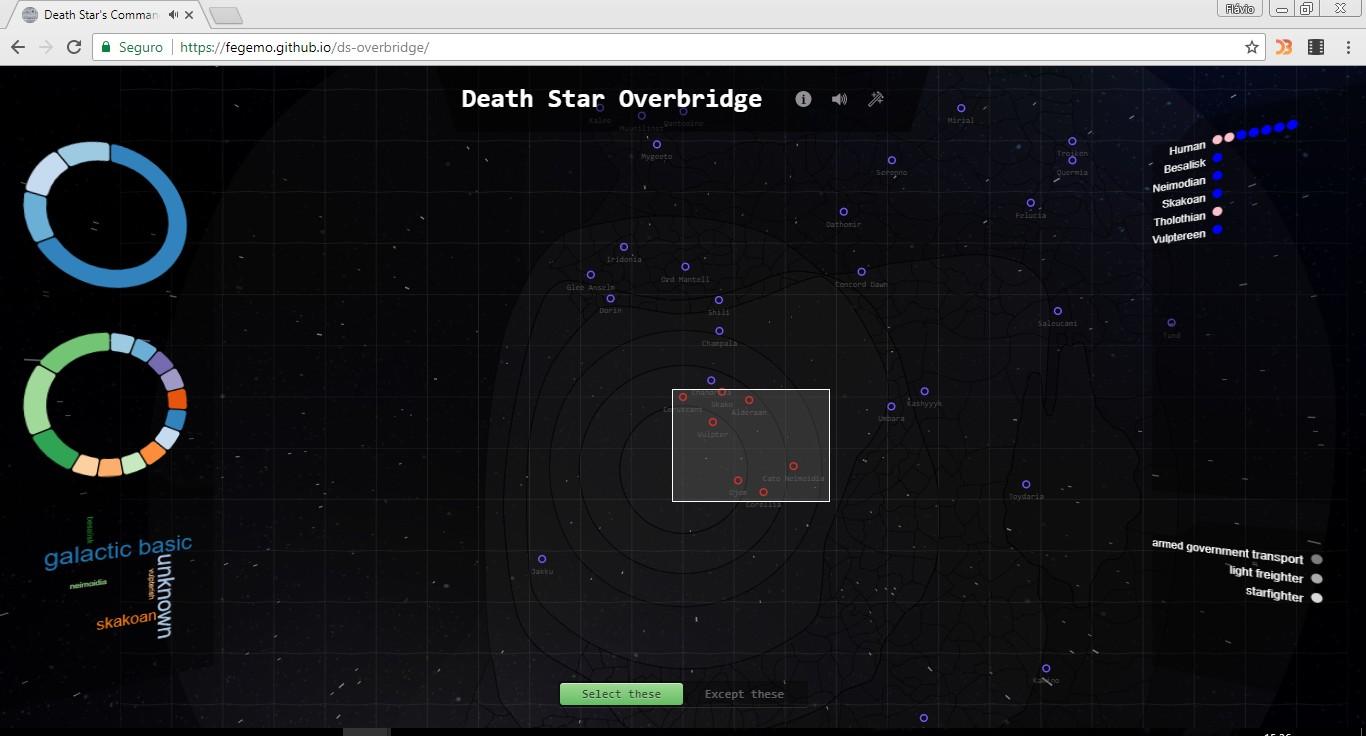Open the Flávio profile switcher
1366x736 pixels.
[1240, 9]
